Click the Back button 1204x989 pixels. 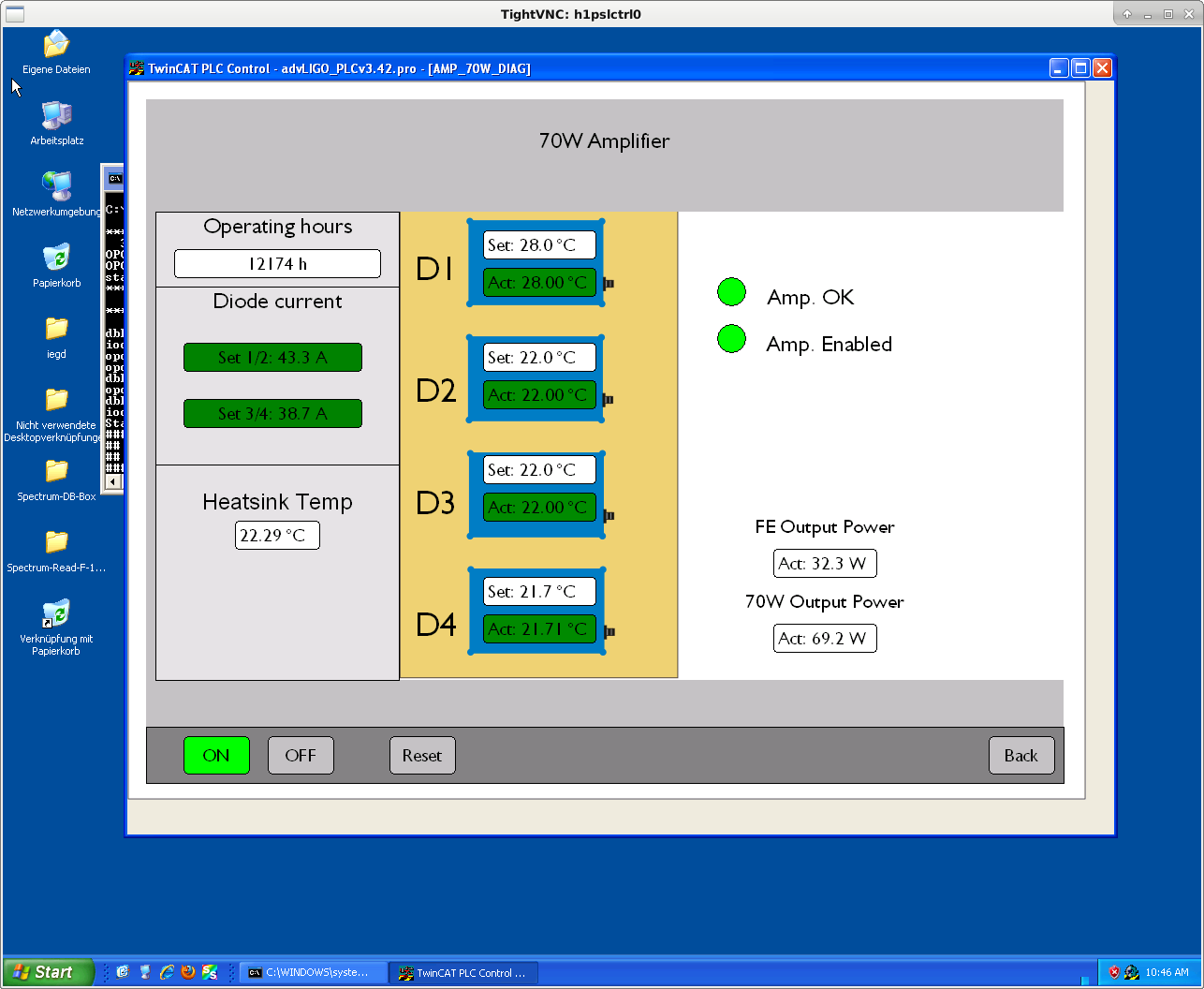pyautogui.click(x=1020, y=756)
